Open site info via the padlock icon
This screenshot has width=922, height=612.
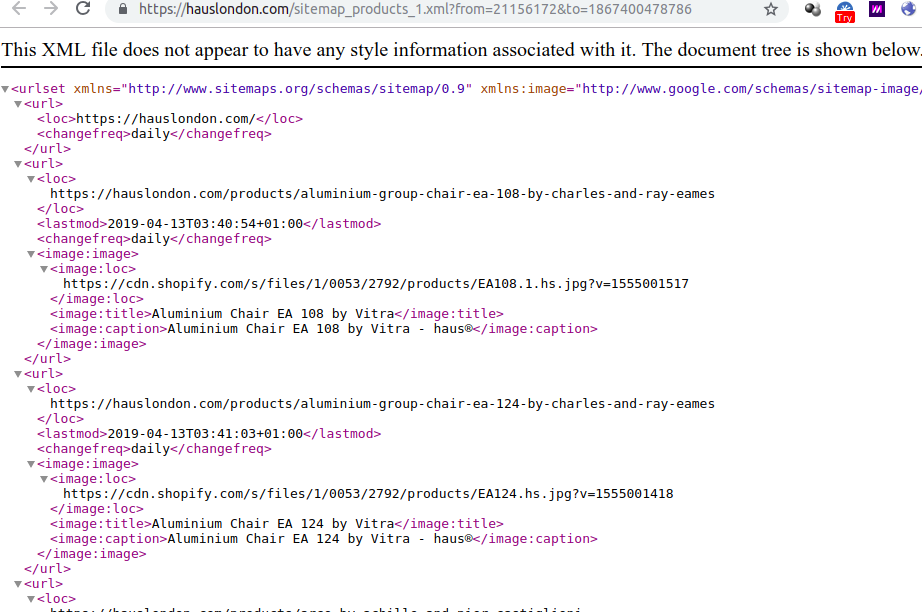point(123,9)
